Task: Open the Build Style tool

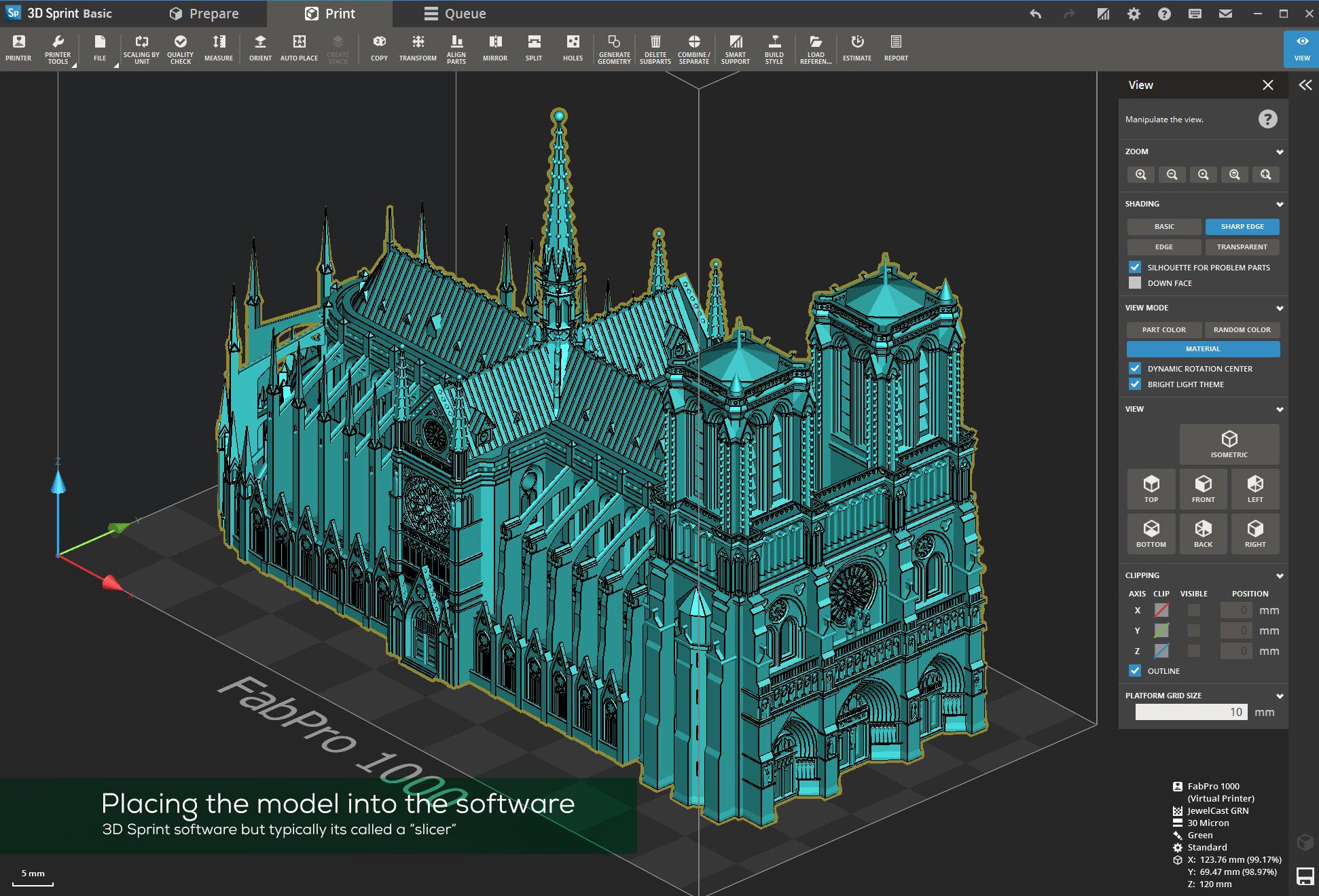Action: (x=774, y=49)
